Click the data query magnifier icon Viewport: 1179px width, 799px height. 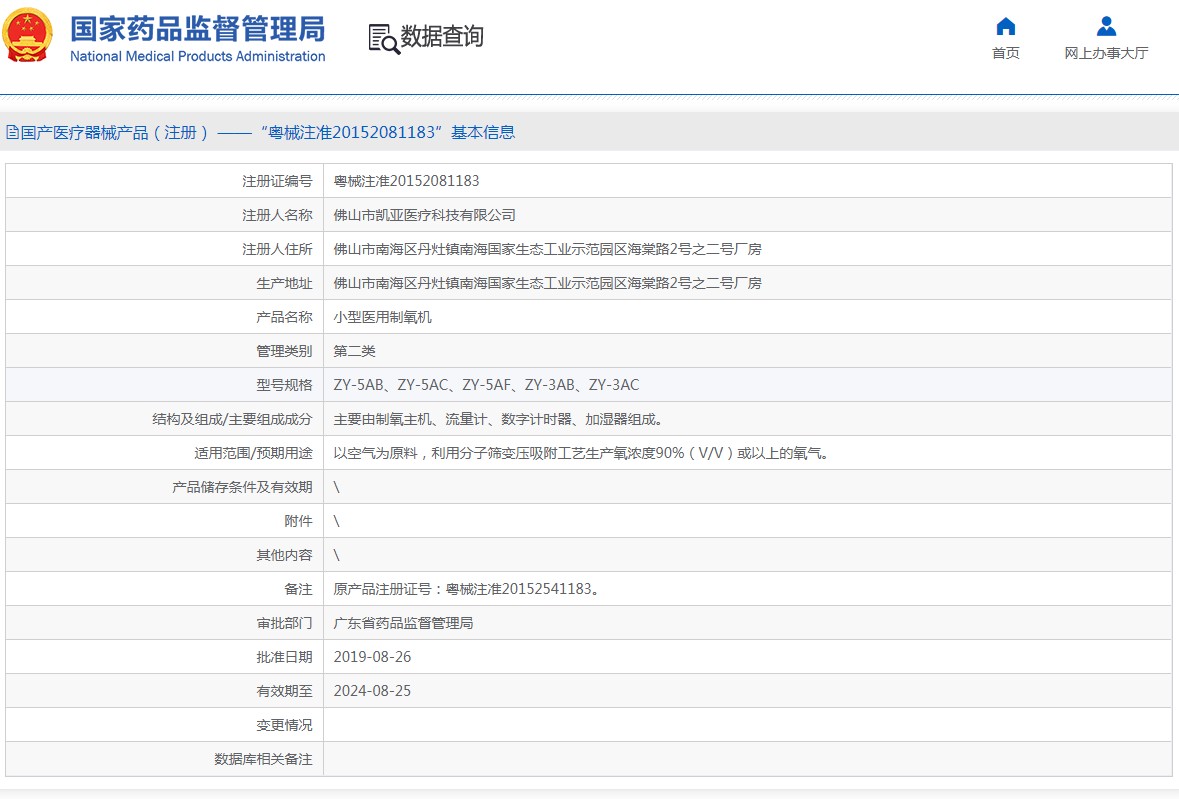point(383,38)
